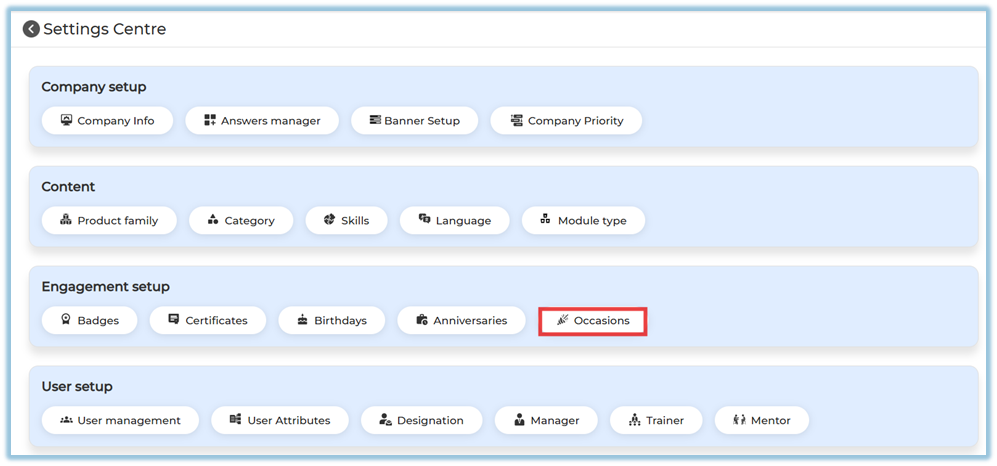Open Designation settings
The image size is (997, 466).
pyautogui.click(x=421, y=421)
